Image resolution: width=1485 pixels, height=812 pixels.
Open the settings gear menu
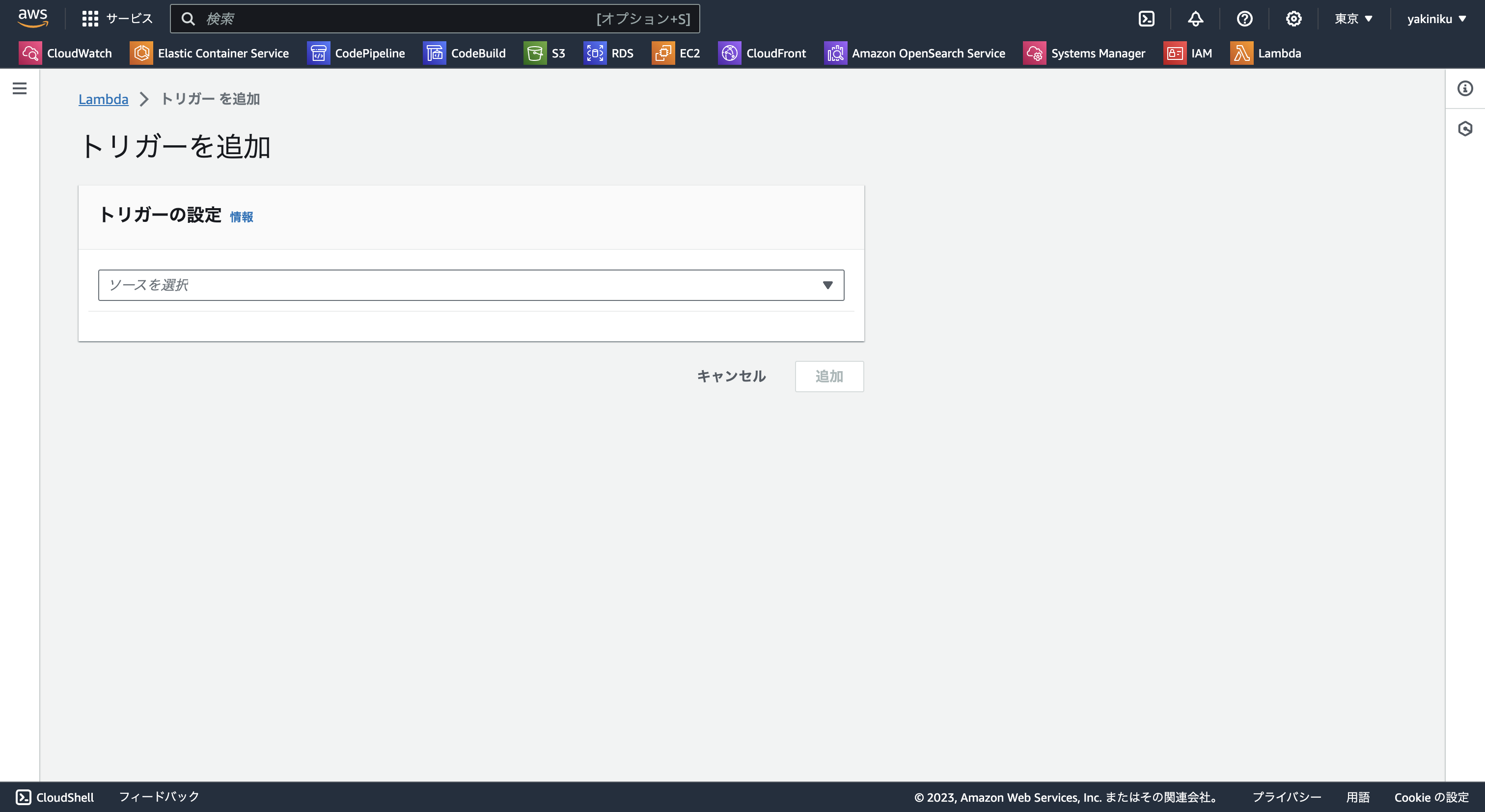pyautogui.click(x=1293, y=19)
